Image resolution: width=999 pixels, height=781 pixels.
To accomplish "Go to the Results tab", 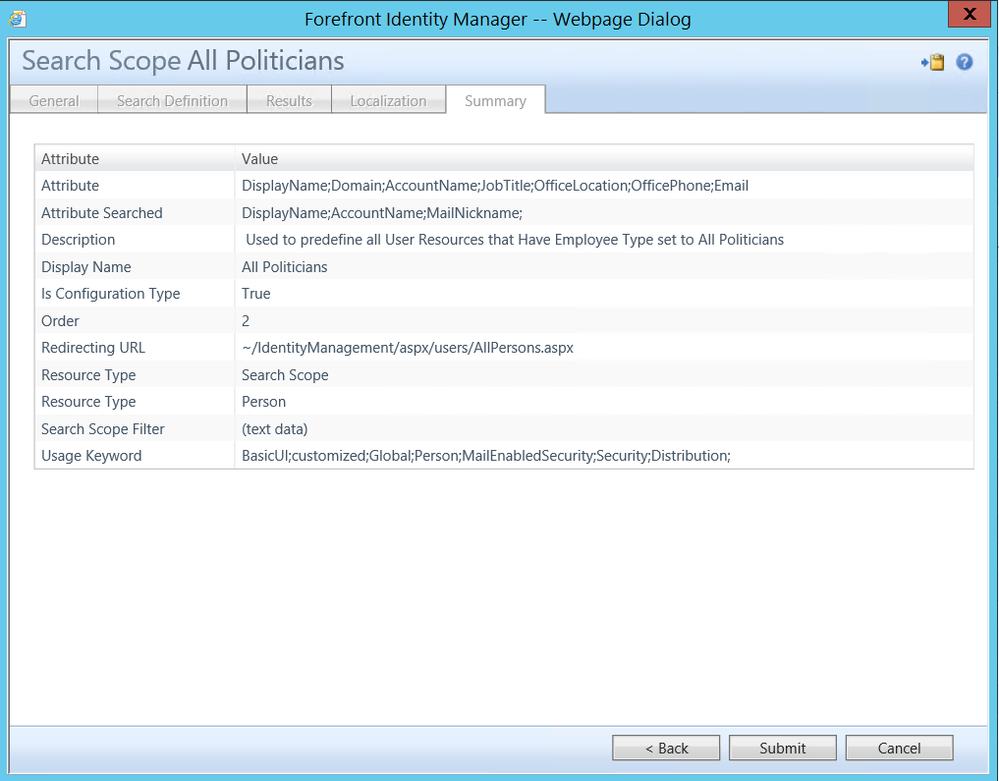I will 289,101.
